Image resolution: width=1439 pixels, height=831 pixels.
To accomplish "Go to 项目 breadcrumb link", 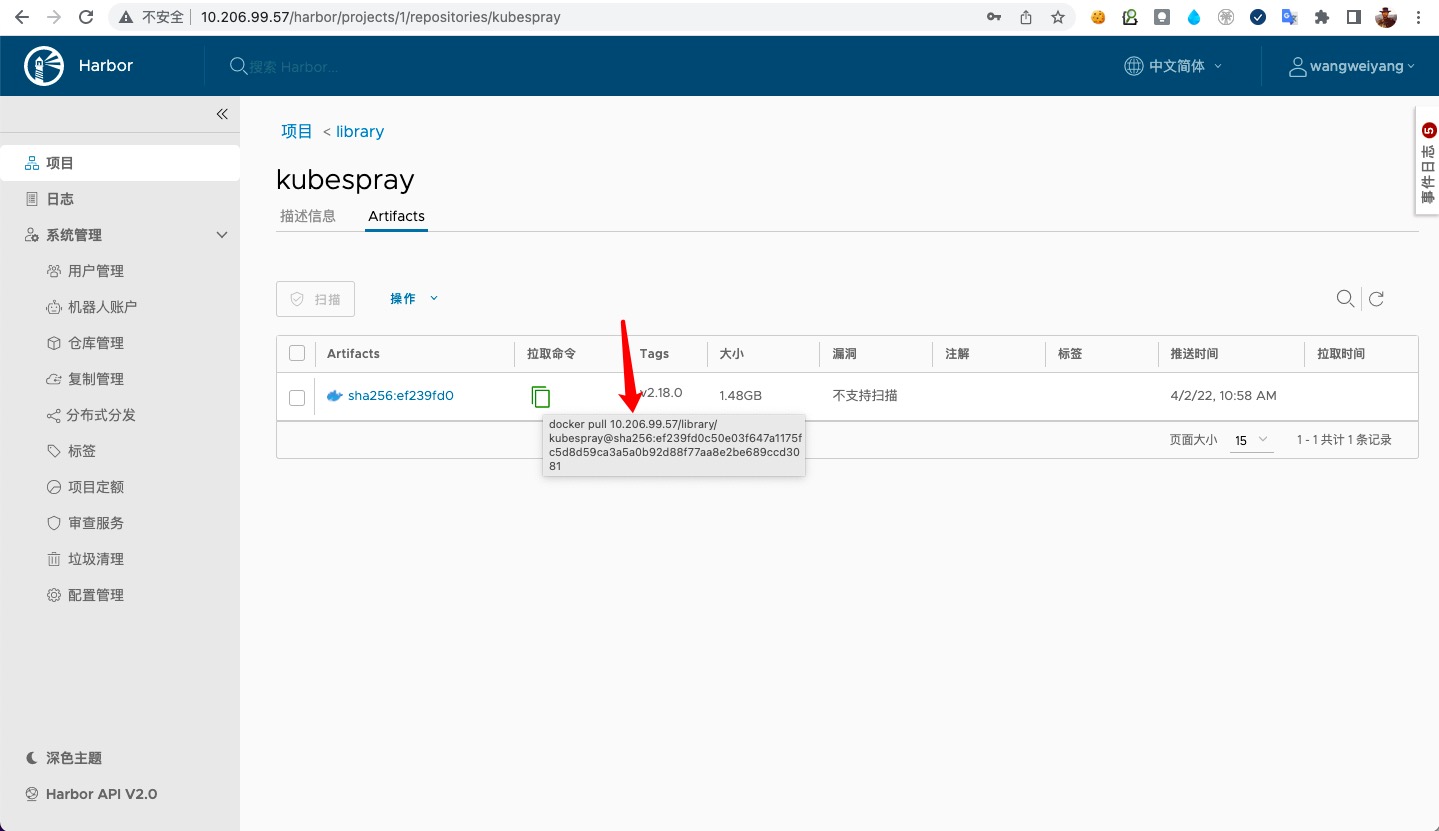I will [x=297, y=131].
